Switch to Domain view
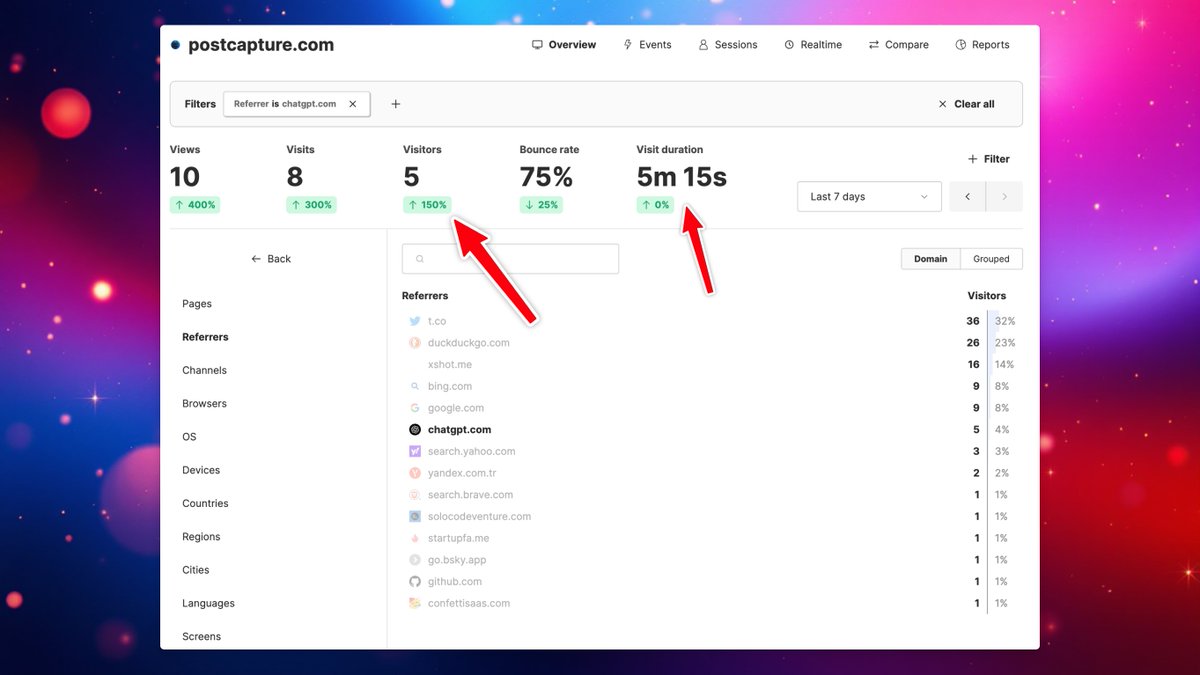Screen dimensions: 1200x675 [x=930, y=259]
